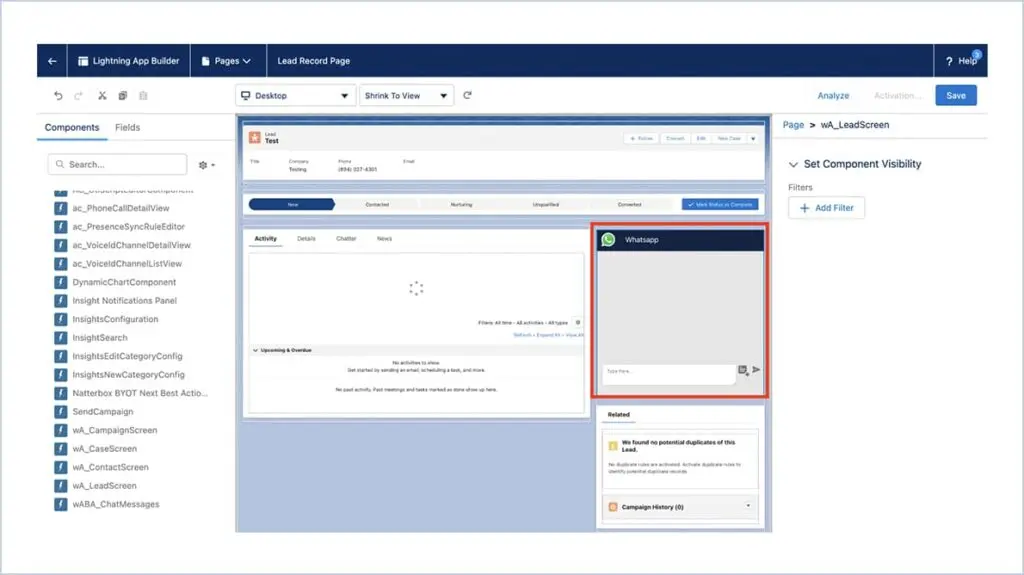The height and width of the screenshot is (575, 1024).
Task: Click the WhatsApp logo in component header
Action: coord(608,240)
